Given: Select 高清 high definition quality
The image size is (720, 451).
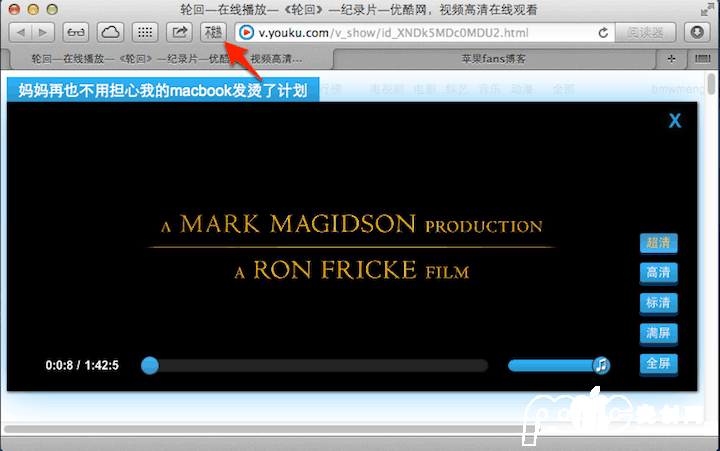Looking at the screenshot, I should tap(658, 273).
